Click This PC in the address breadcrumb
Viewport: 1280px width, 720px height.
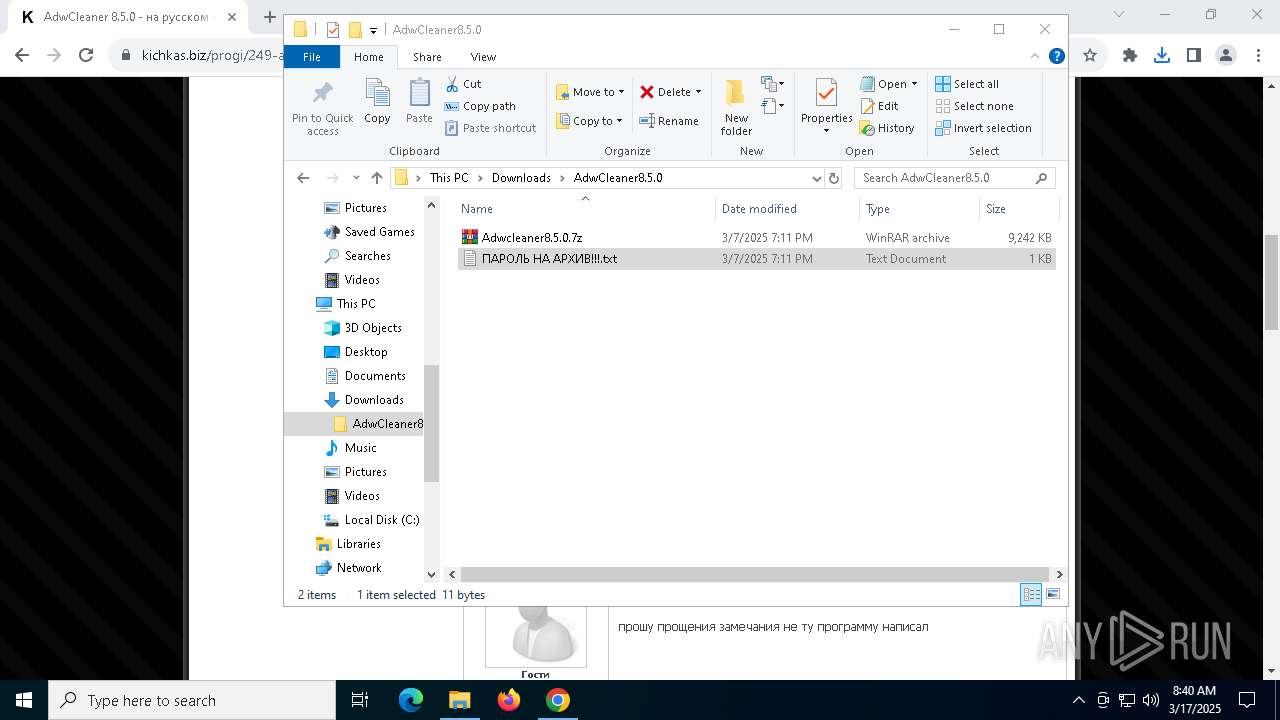(449, 178)
